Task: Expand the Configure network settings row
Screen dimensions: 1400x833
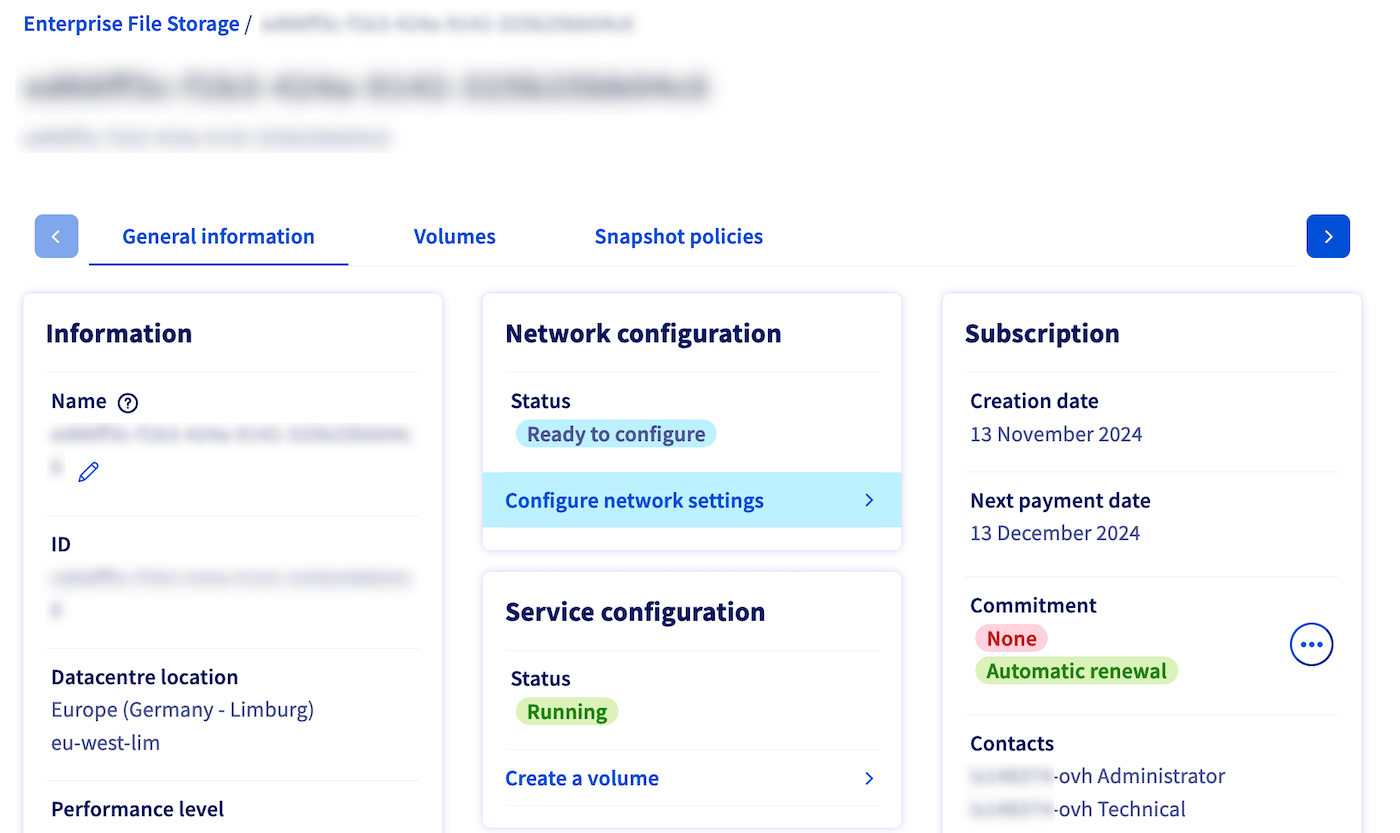Action: [691, 500]
